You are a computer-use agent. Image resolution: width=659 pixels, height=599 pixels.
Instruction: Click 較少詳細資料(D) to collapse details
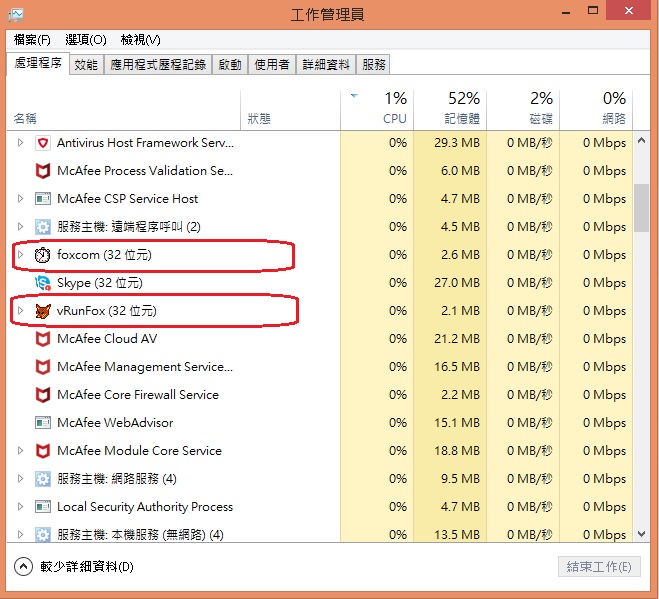point(87,567)
